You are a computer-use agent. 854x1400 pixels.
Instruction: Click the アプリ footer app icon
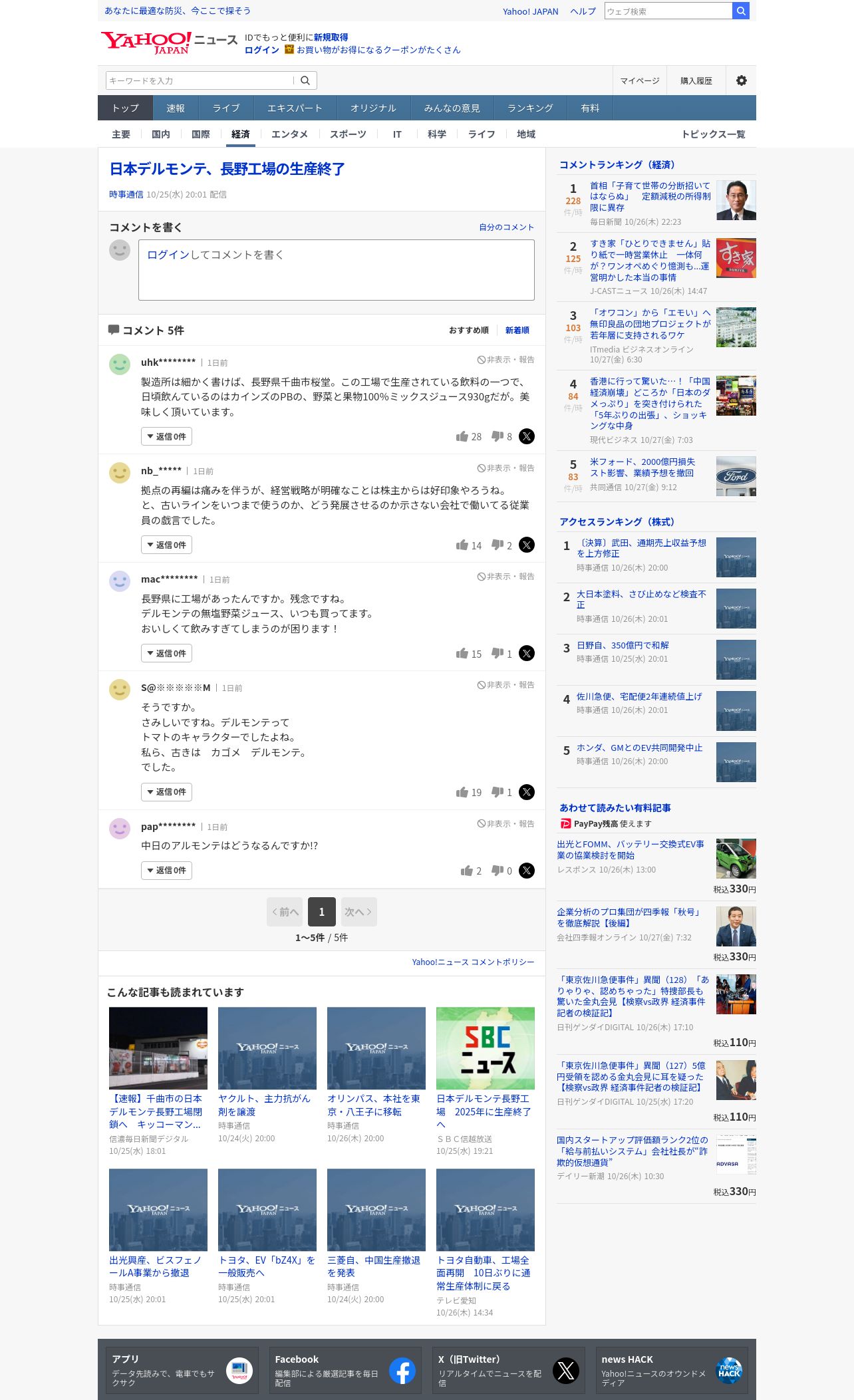tap(239, 1371)
